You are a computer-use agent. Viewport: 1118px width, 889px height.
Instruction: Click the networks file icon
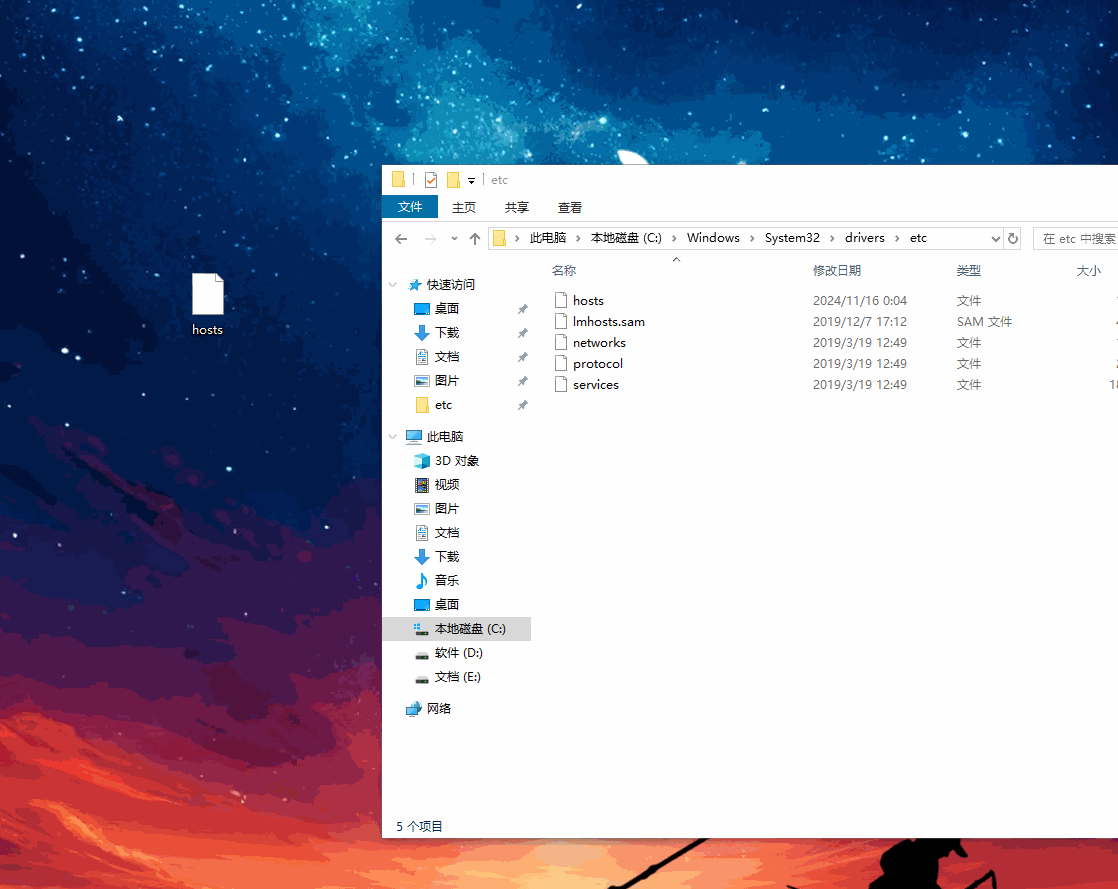click(x=561, y=343)
